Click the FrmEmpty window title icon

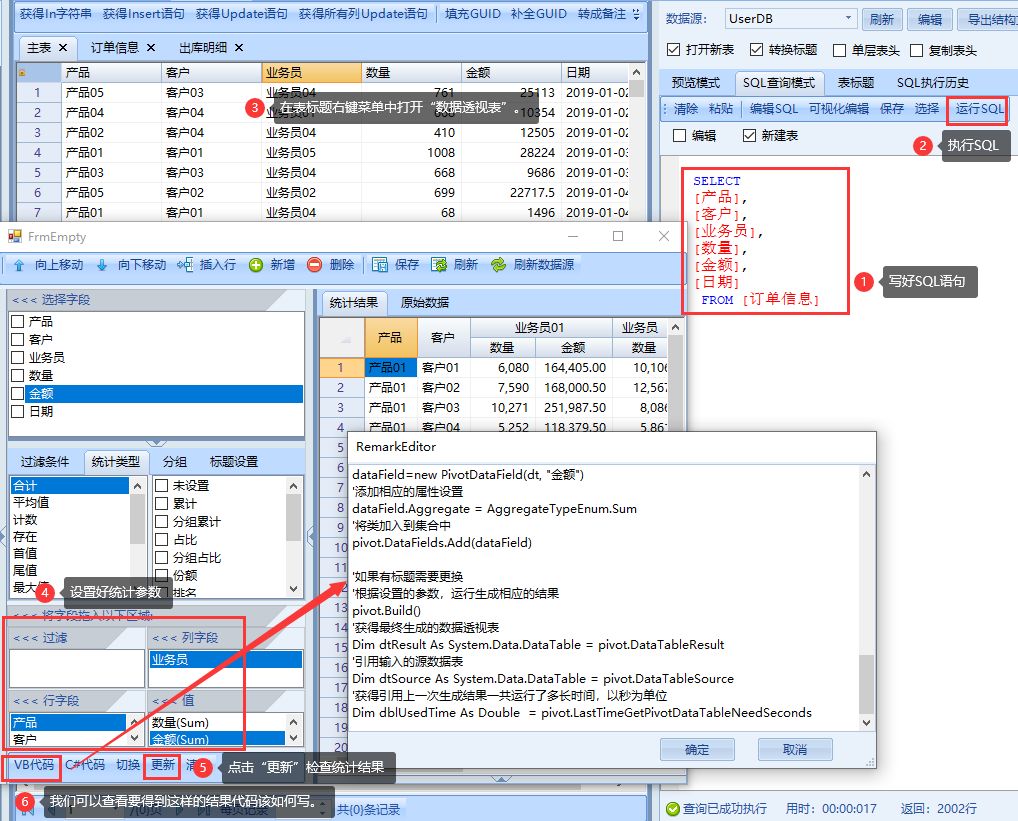(x=14, y=237)
